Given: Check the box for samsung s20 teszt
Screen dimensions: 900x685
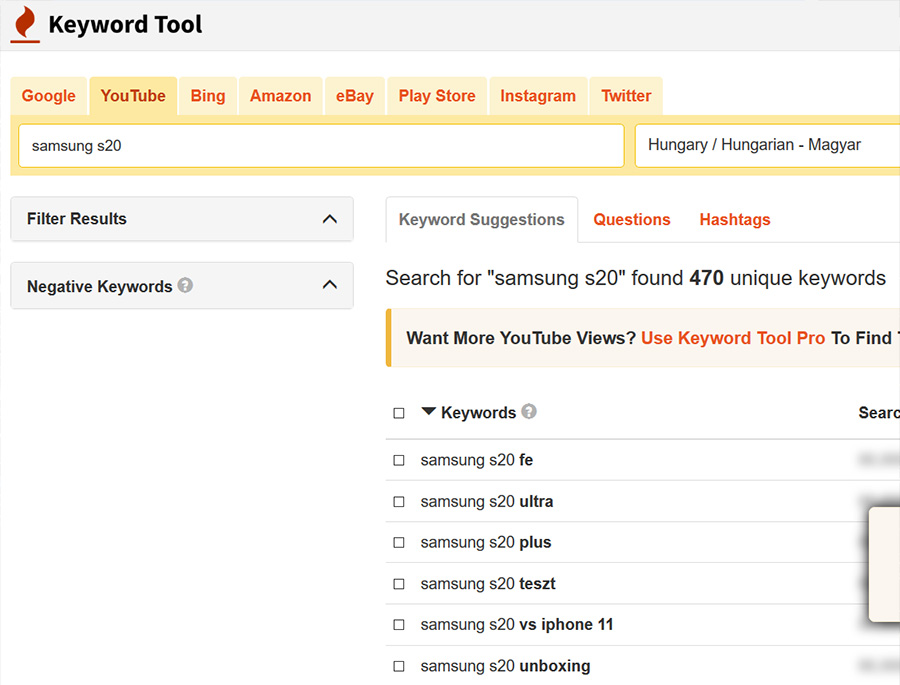Looking at the screenshot, I should click(x=399, y=584).
